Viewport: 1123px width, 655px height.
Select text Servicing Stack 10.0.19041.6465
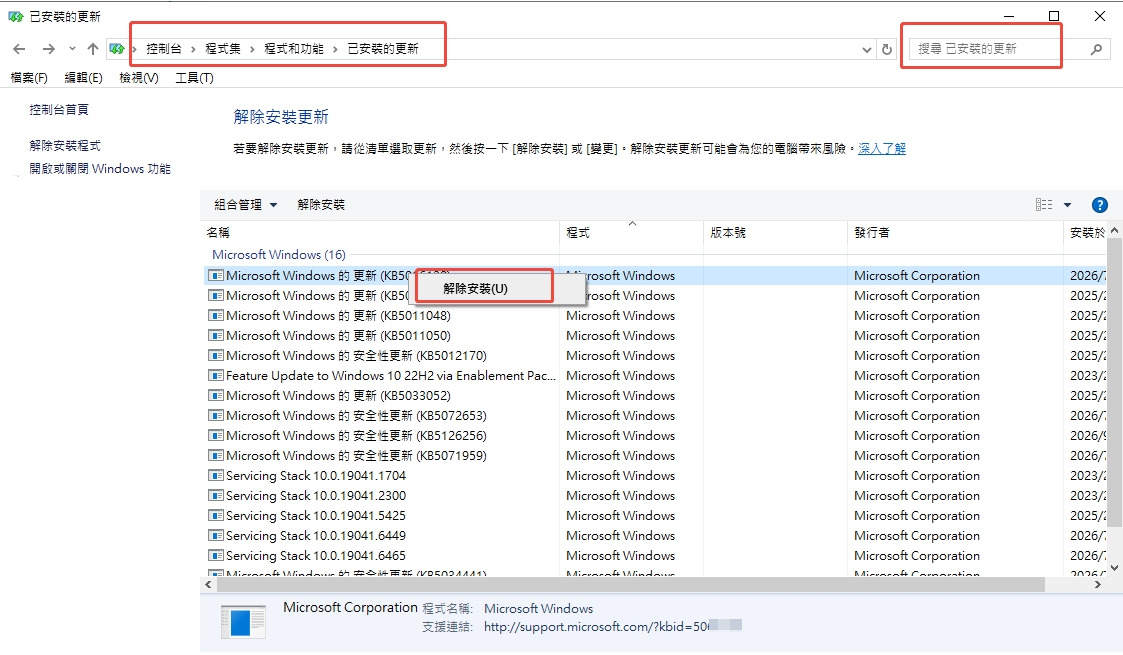(316, 556)
